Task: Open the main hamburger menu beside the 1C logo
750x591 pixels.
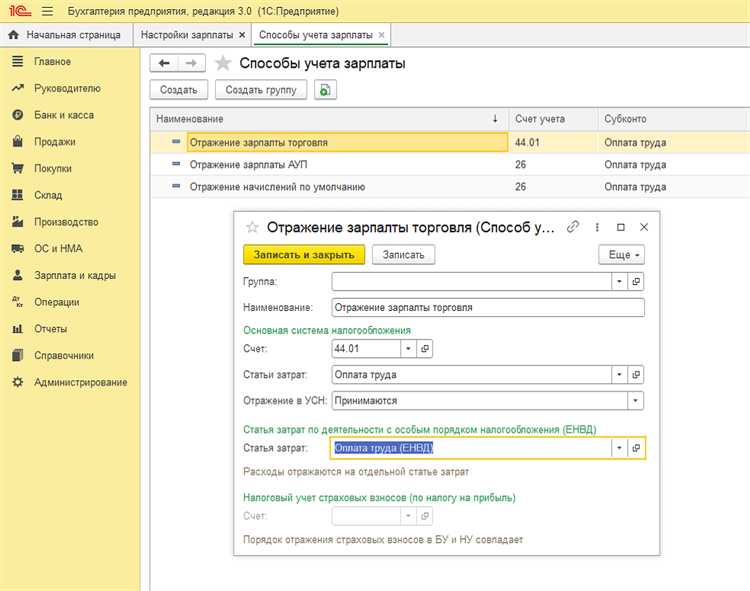Action: 47,11
